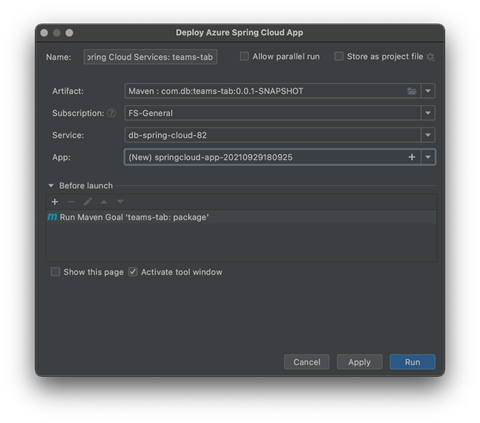Expand the Subscription FS-General dropdown
This screenshot has width=480, height=423.
coord(428,113)
